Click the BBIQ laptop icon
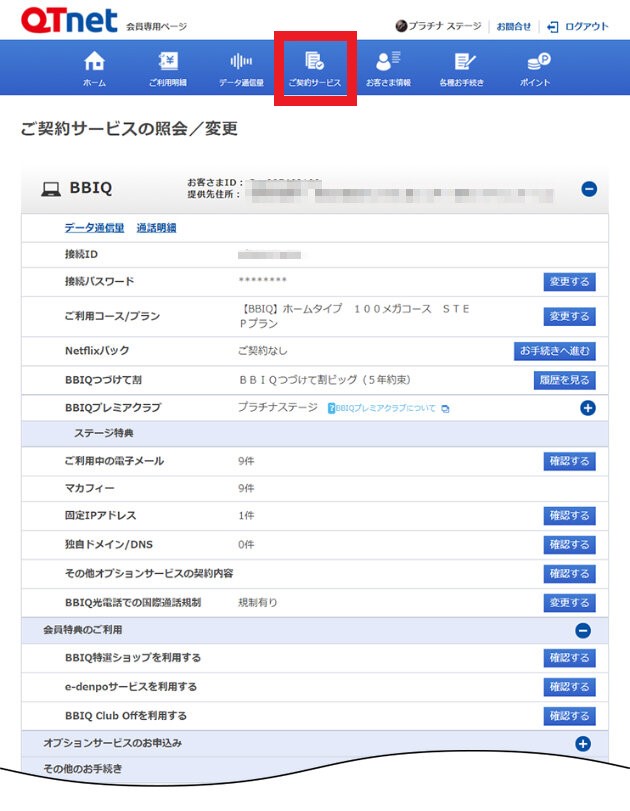The image size is (630, 811). (x=51, y=189)
